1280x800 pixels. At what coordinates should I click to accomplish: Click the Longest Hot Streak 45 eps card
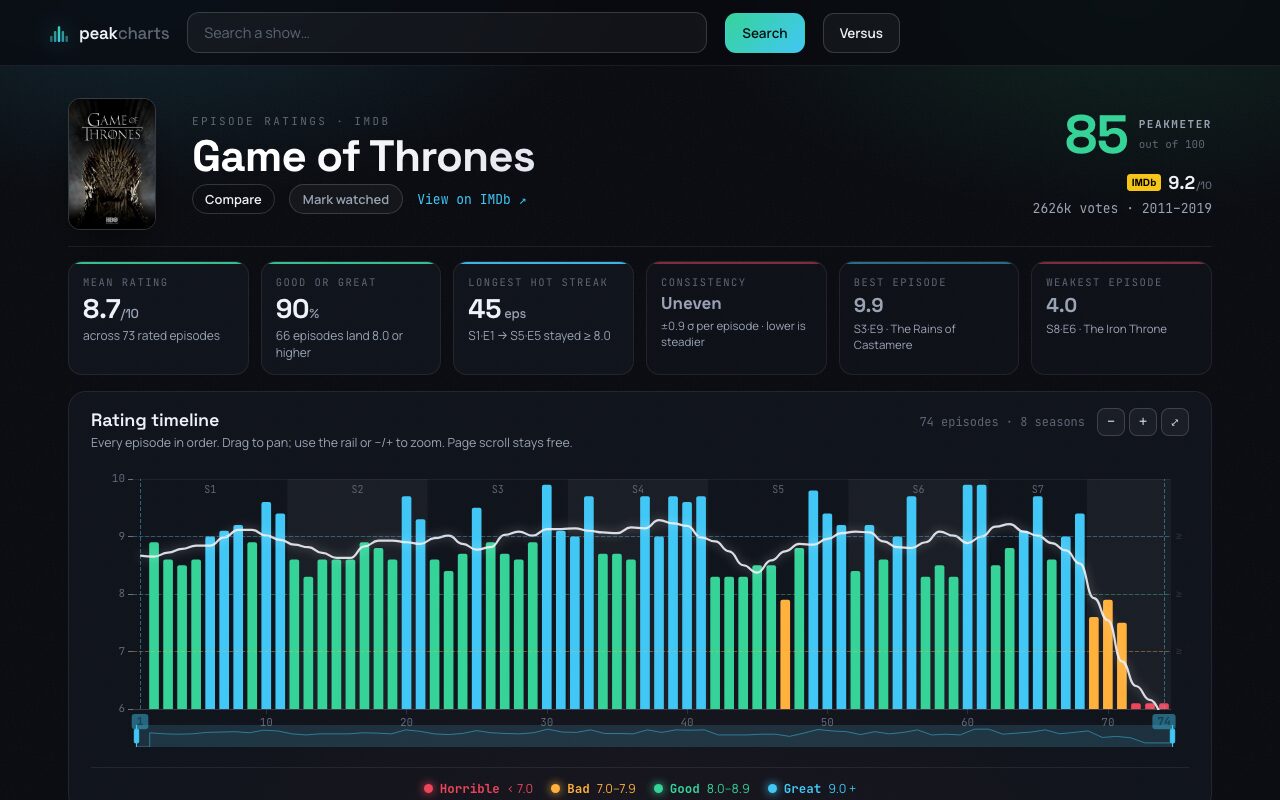543,318
